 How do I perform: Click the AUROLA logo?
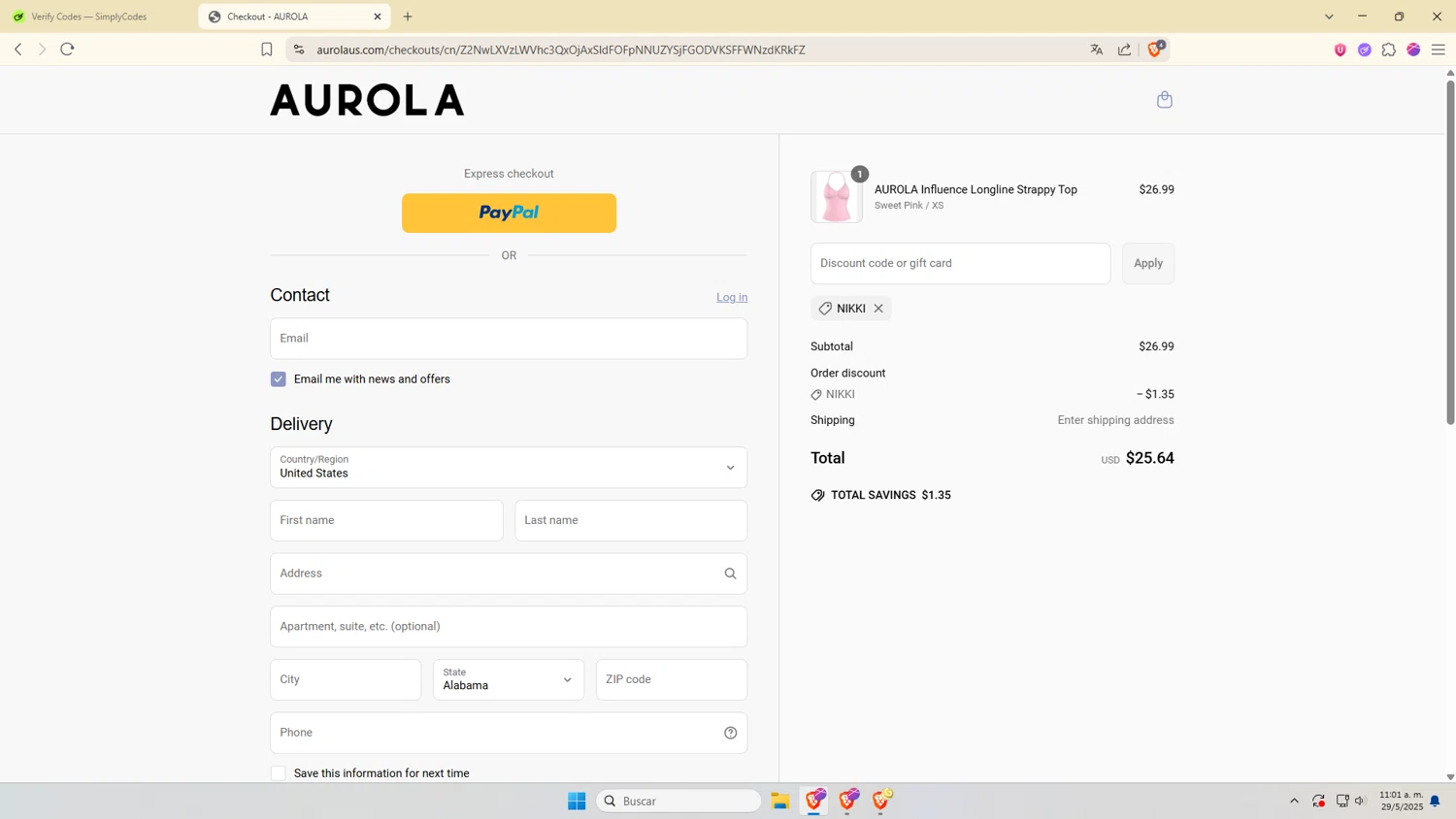click(367, 100)
